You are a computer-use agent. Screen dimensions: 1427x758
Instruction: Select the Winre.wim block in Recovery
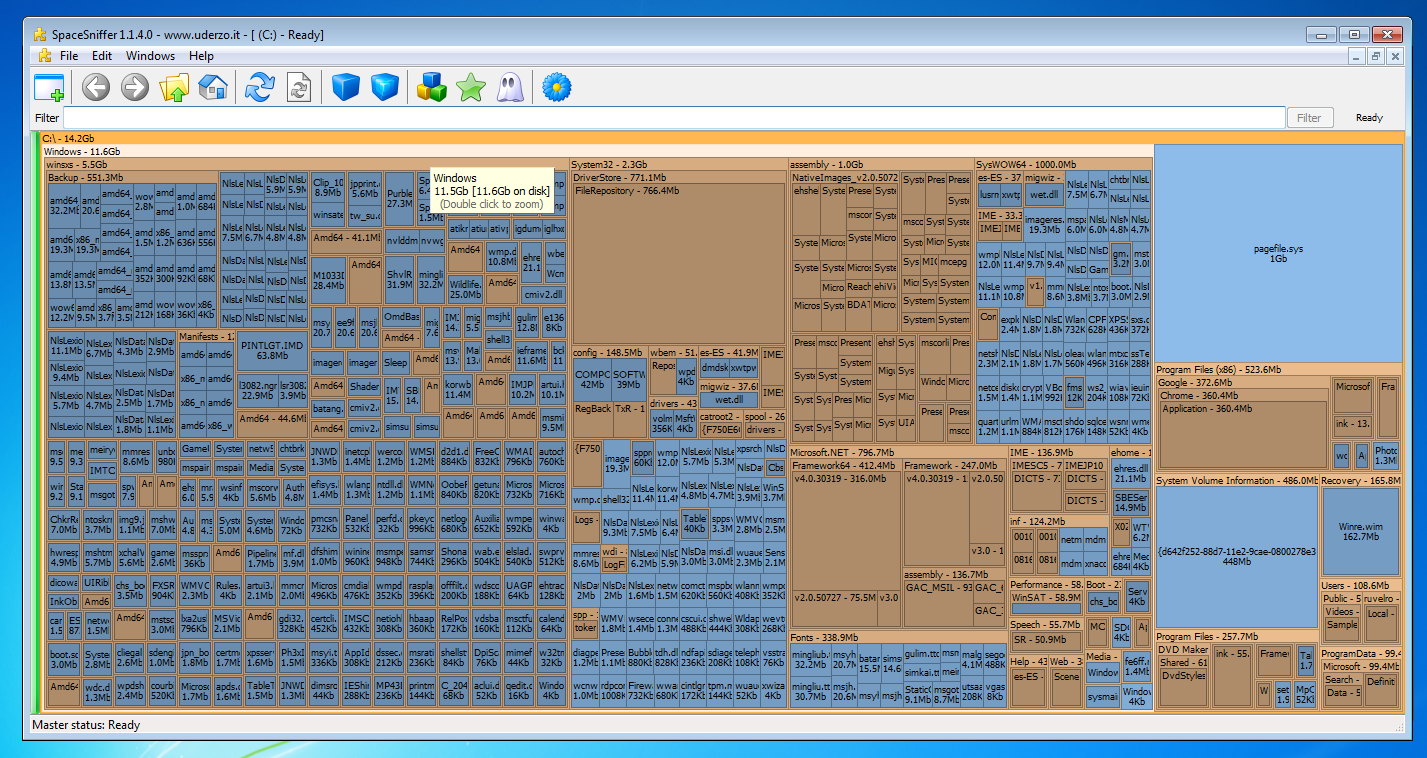click(x=1360, y=530)
